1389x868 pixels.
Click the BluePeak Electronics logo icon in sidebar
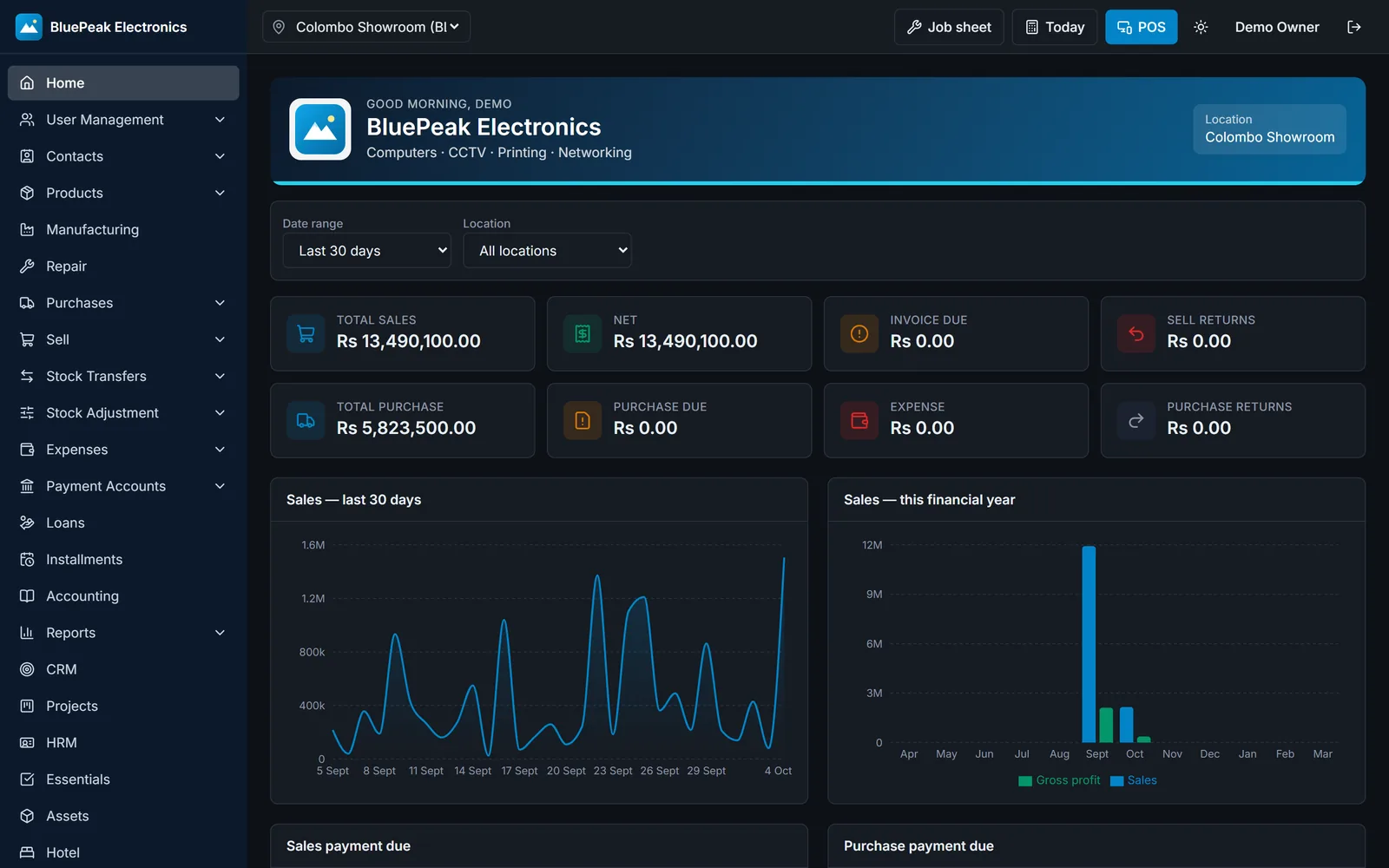click(29, 27)
